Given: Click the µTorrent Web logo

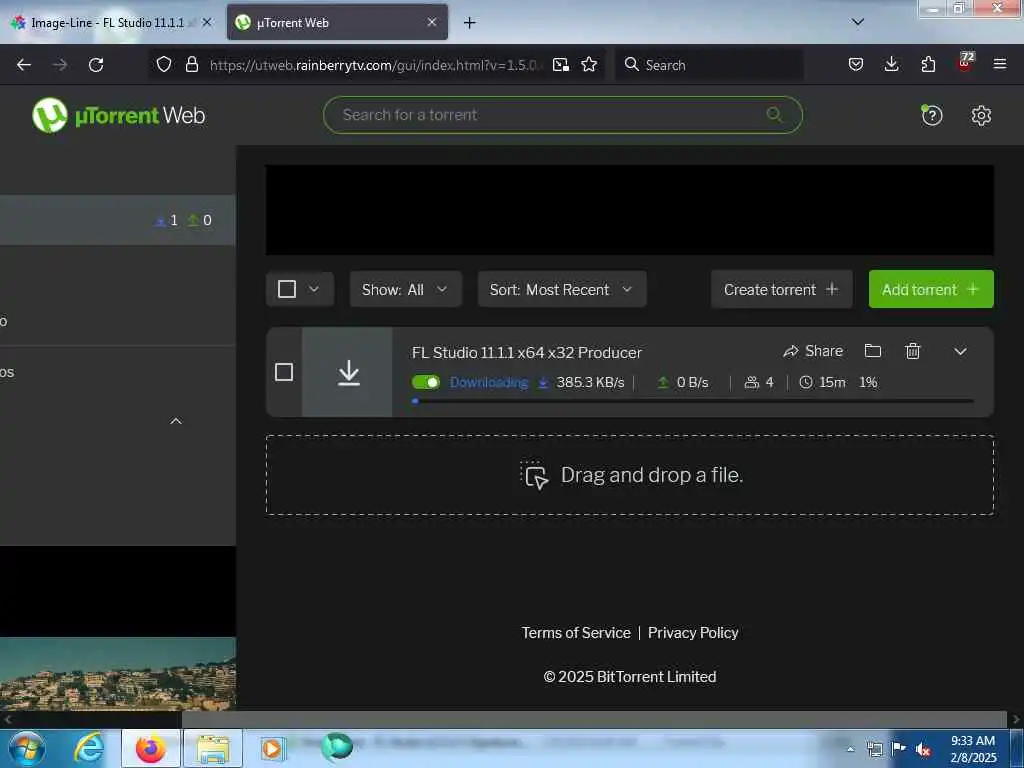Looking at the screenshot, I should pyautogui.click(x=118, y=115).
